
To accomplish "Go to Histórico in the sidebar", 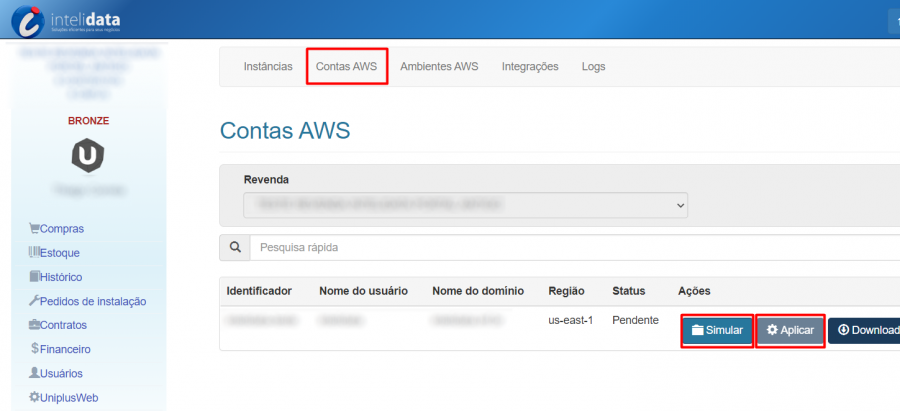I will 60,277.
